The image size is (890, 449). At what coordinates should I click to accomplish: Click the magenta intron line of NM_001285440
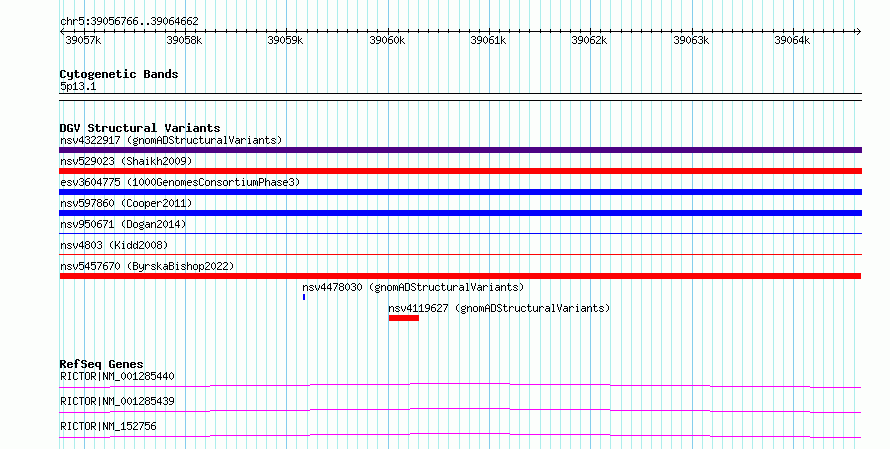click(x=460, y=385)
